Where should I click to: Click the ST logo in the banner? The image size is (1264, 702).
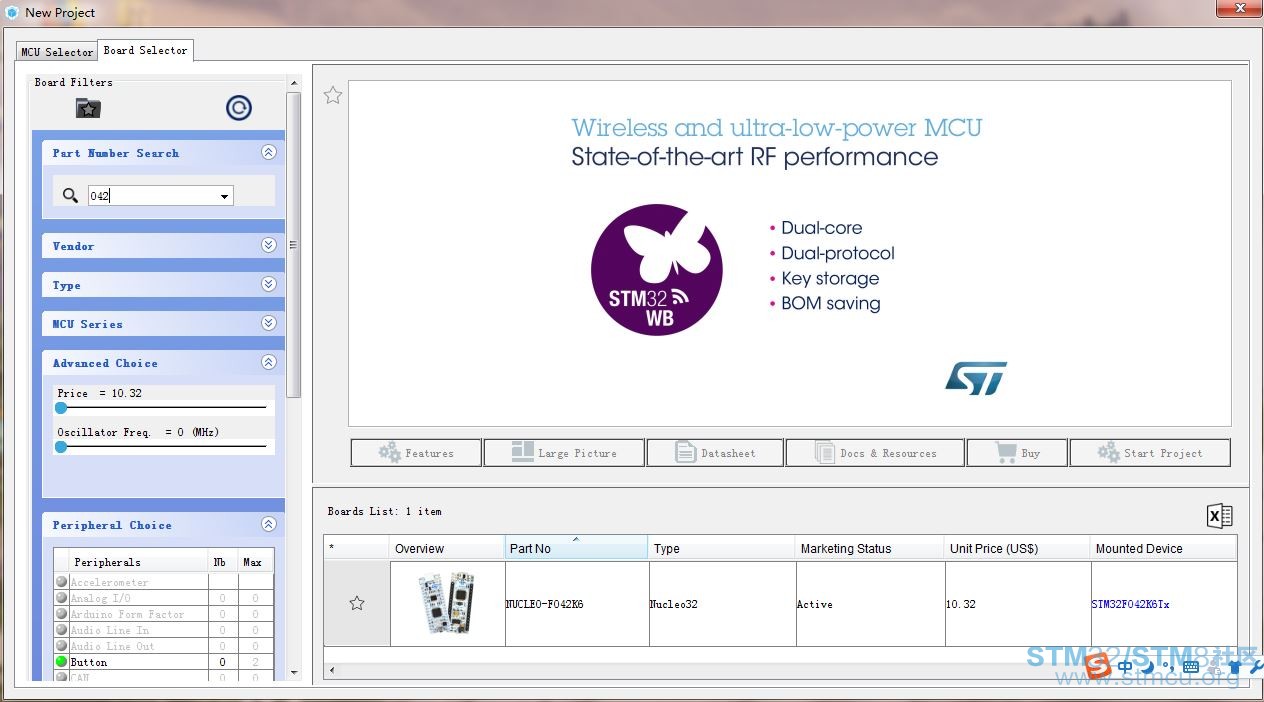coord(976,378)
